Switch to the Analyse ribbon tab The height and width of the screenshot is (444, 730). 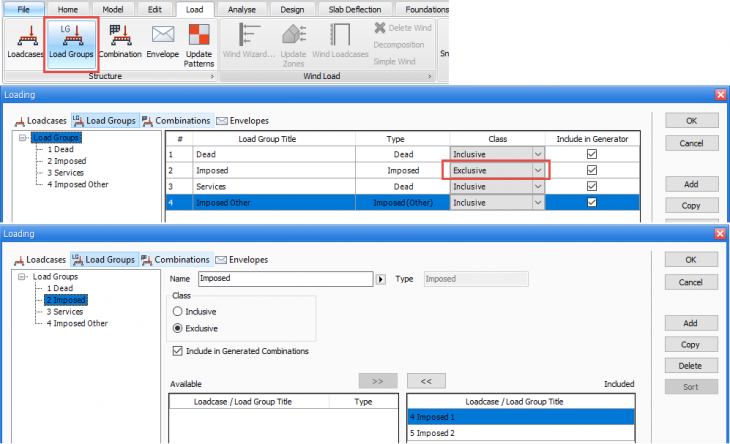242,9
